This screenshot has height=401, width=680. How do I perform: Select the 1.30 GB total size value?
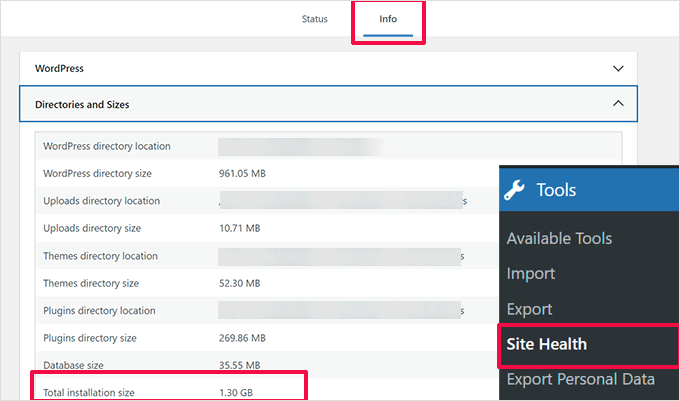click(x=235, y=393)
